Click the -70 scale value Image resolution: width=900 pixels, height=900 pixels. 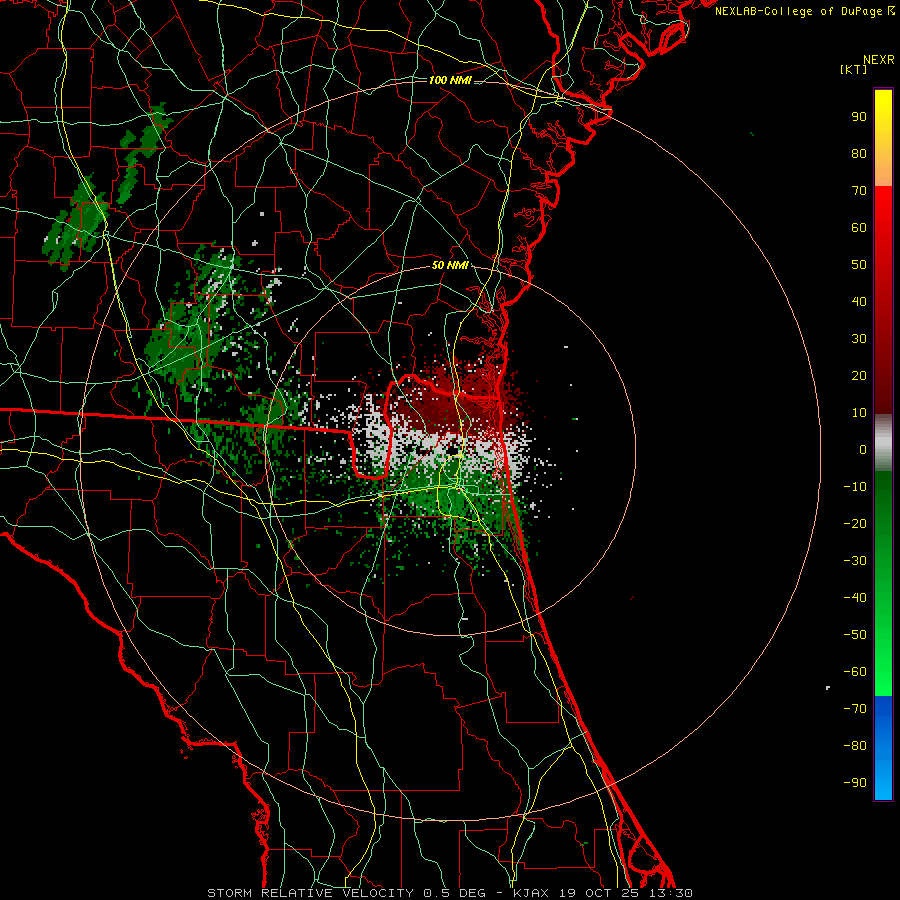[x=855, y=708]
